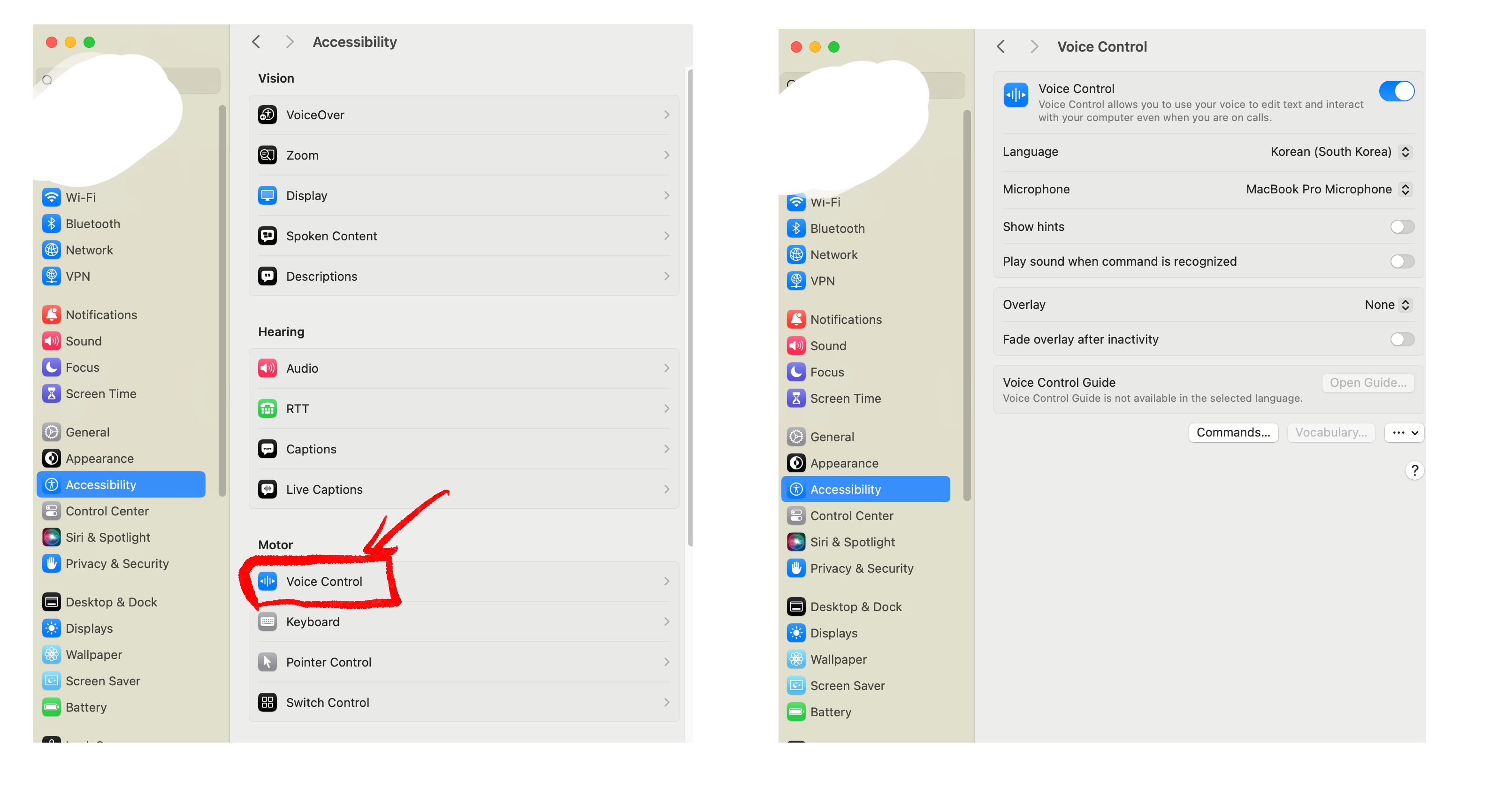The image size is (1512, 790).
Task: Toggle Play sound when command is recognized
Action: click(x=1402, y=261)
